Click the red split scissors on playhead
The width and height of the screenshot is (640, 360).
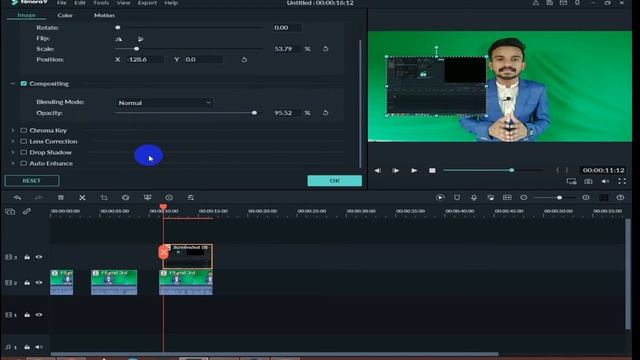point(163,252)
